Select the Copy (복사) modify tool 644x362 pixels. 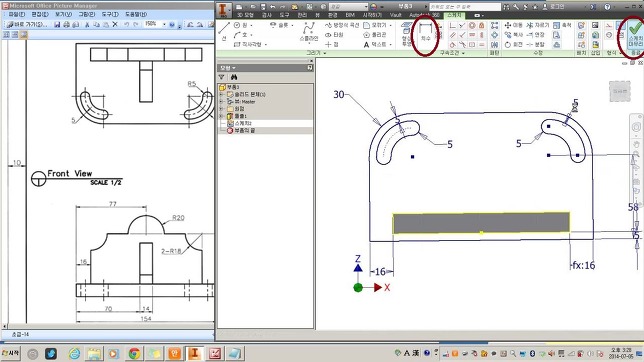(514, 35)
